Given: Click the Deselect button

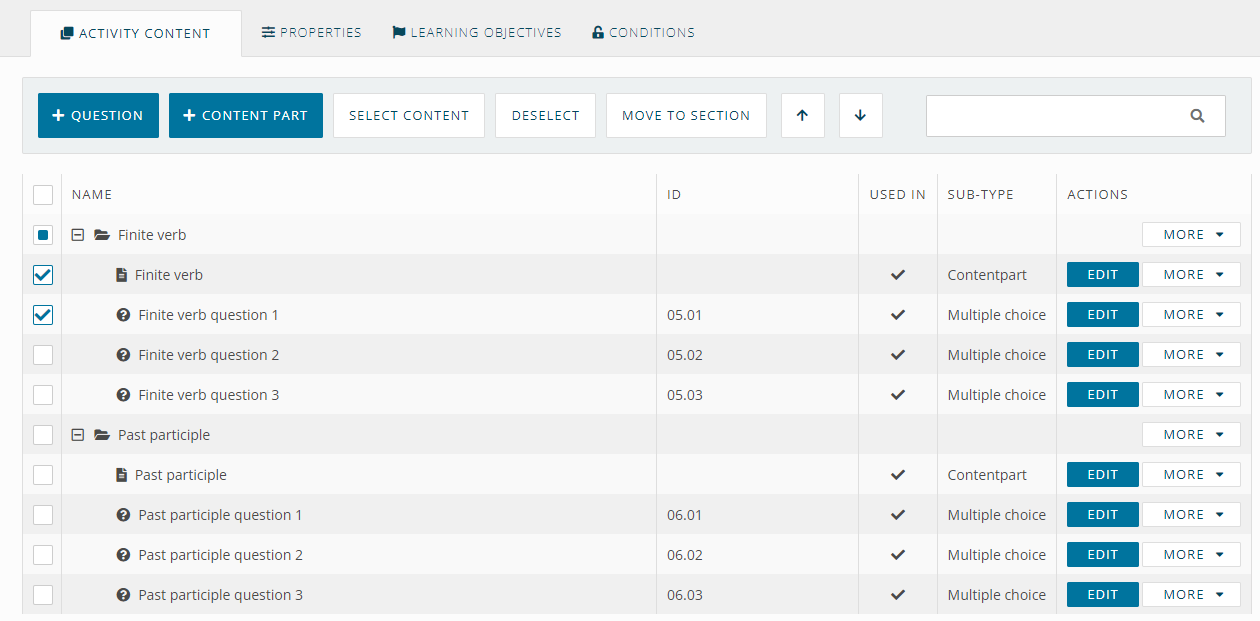Looking at the screenshot, I should 546,116.
